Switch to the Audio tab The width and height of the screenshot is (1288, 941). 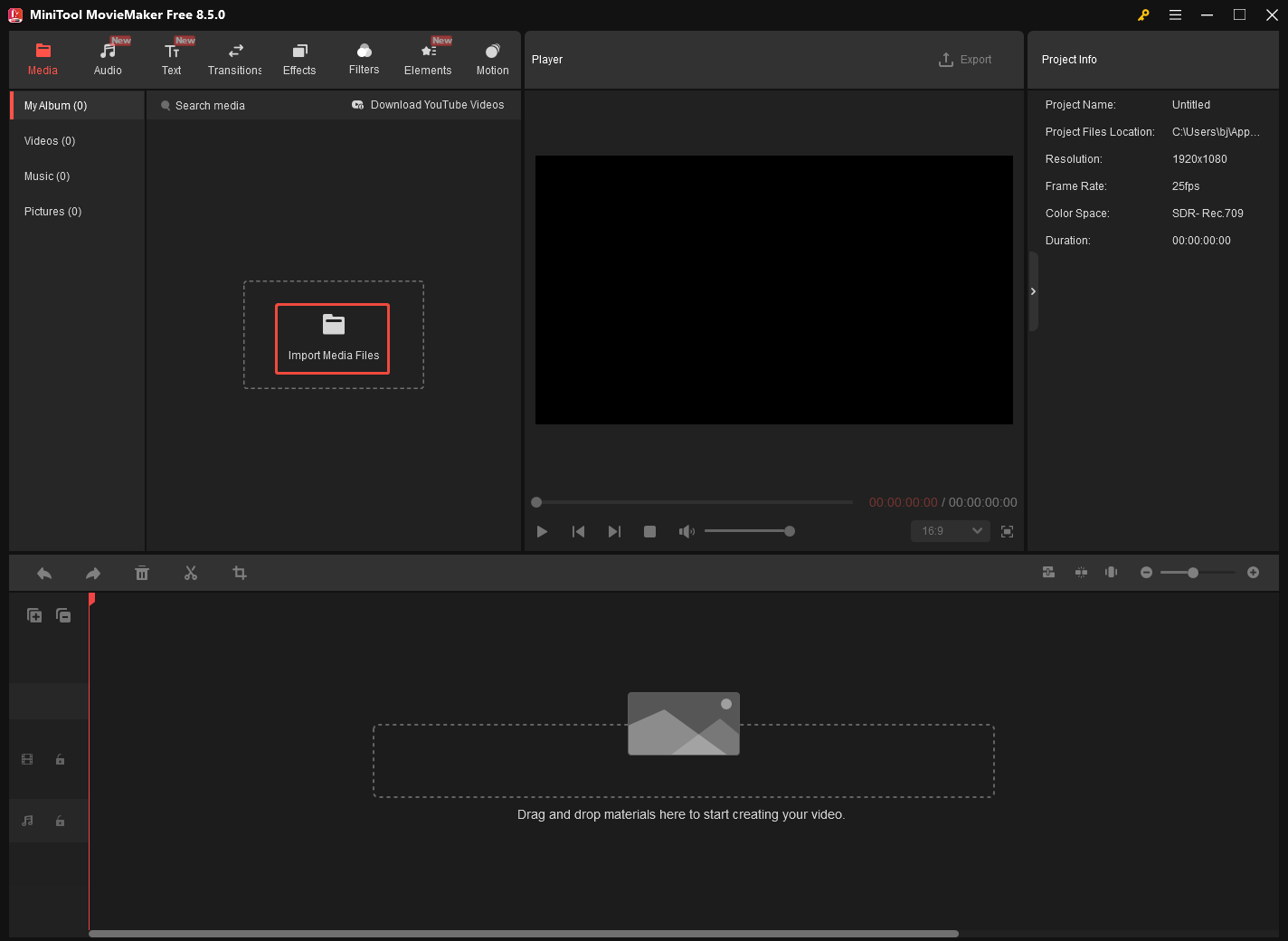click(x=108, y=58)
